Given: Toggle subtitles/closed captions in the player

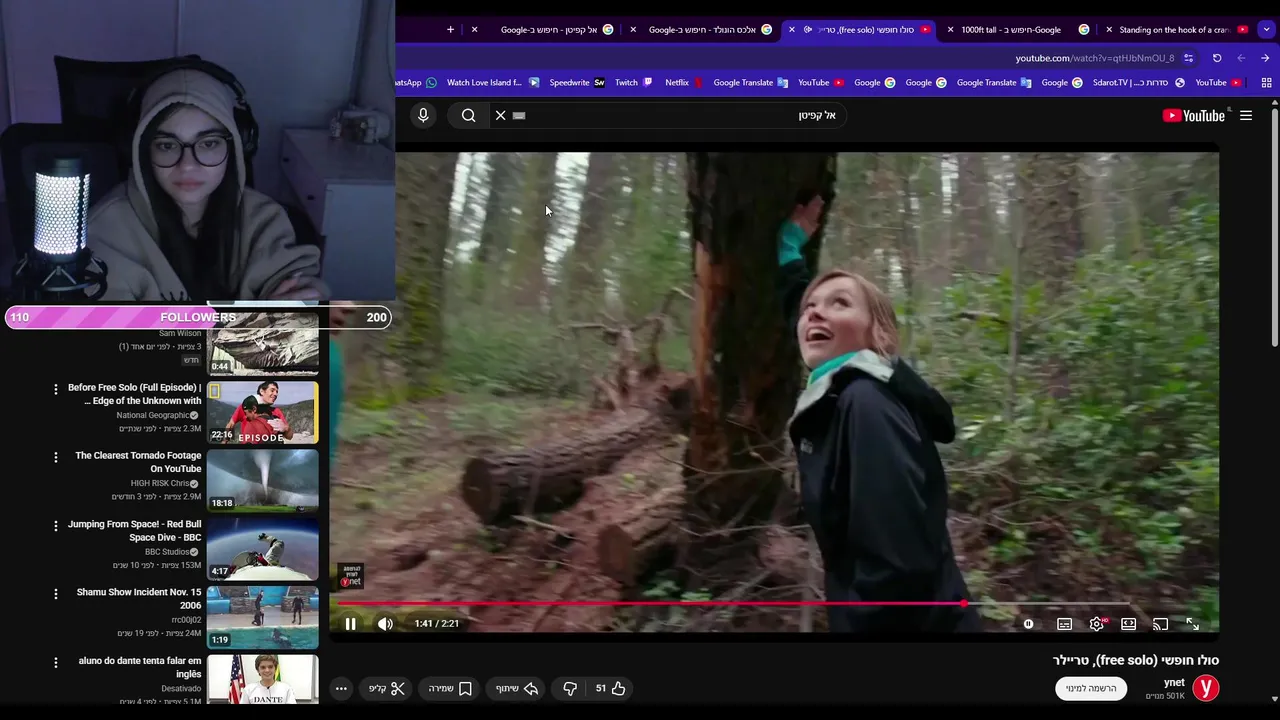Looking at the screenshot, I should [x=1064, y=624].
